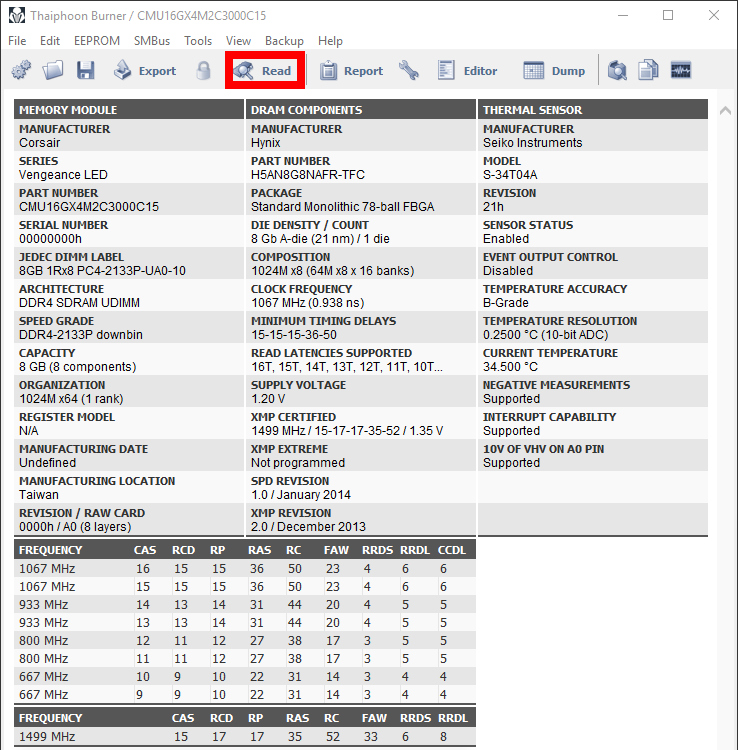Click manufacturing location Taiwan
This screenshot has width=738, height=750.
(39, 495)
